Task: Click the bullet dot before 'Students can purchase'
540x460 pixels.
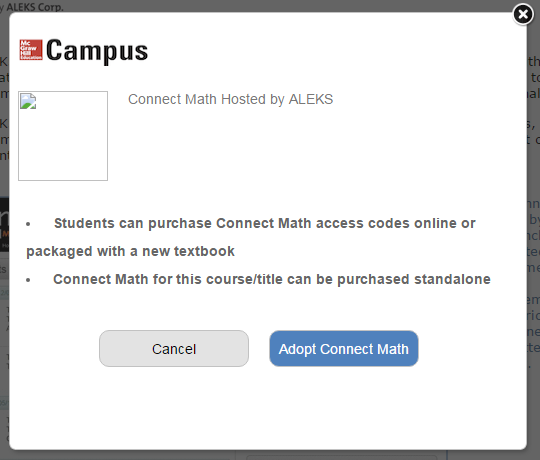Action: [x=28, y=224]
